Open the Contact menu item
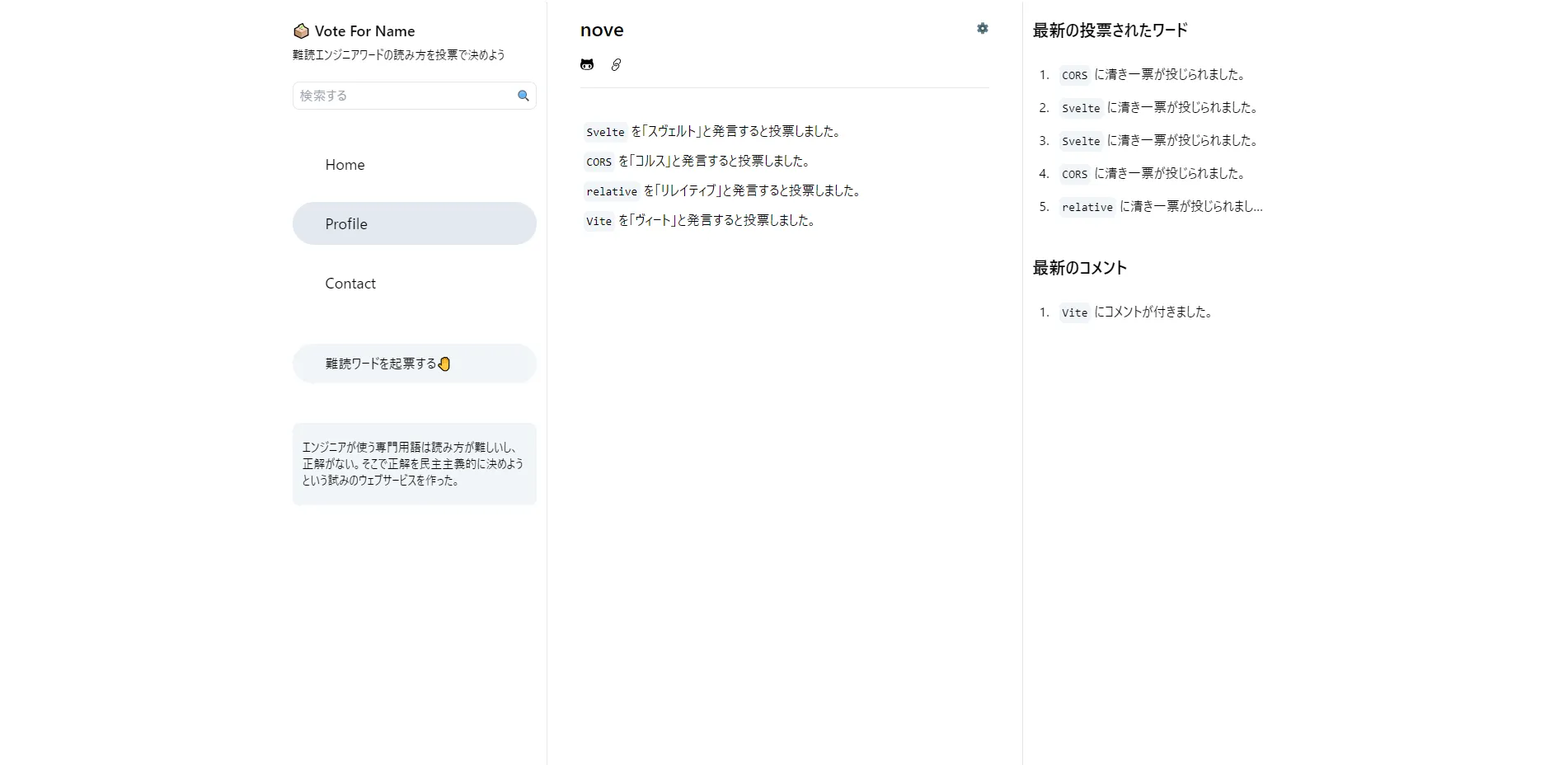The image size is (1568, 765). 350,284
